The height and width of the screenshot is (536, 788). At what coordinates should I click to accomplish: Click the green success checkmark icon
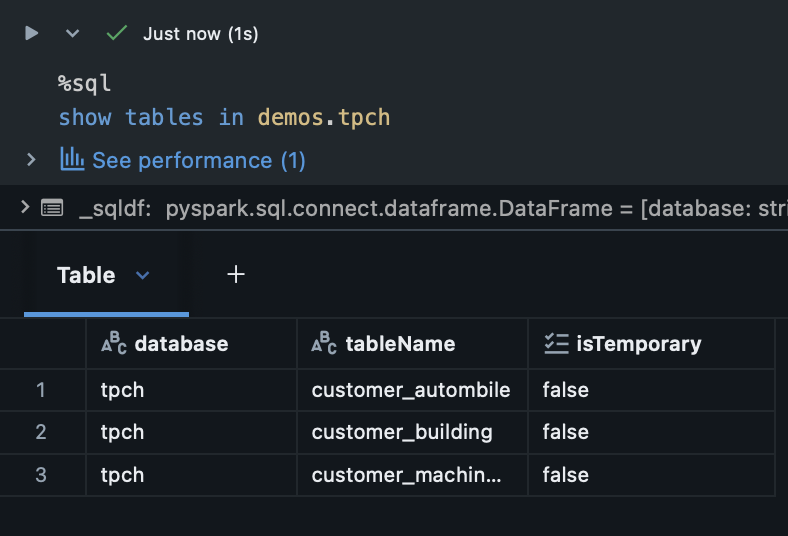[x=117, y=33]
